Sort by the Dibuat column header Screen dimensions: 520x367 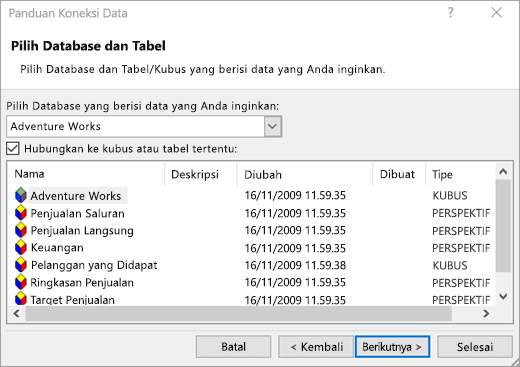[x=399, y=174]
